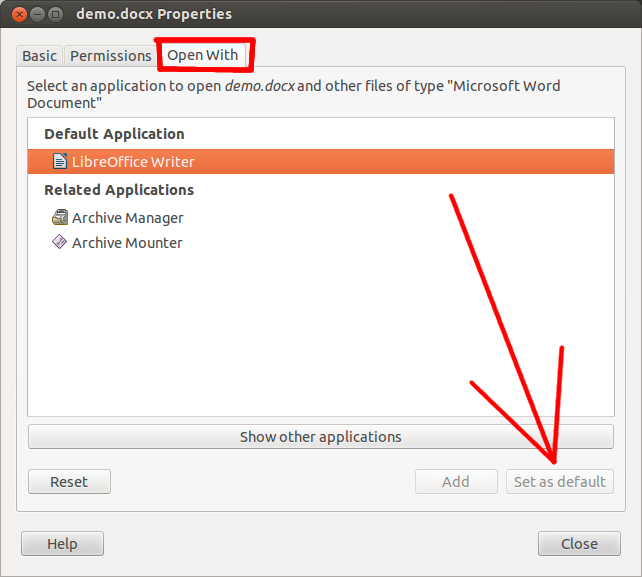Choose Archive Manager from related applications
This screenshot has height=577, width=642.
point(321,217)
